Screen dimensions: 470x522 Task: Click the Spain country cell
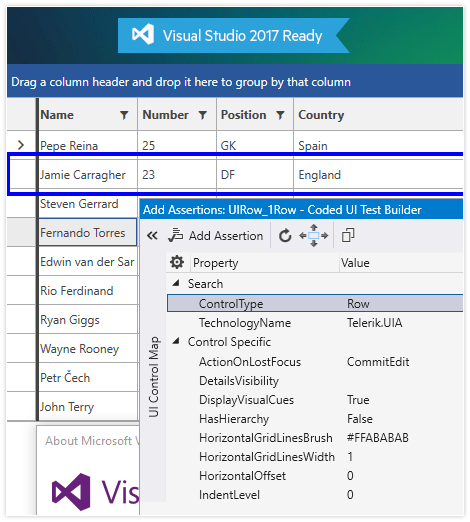click(378, 146)
